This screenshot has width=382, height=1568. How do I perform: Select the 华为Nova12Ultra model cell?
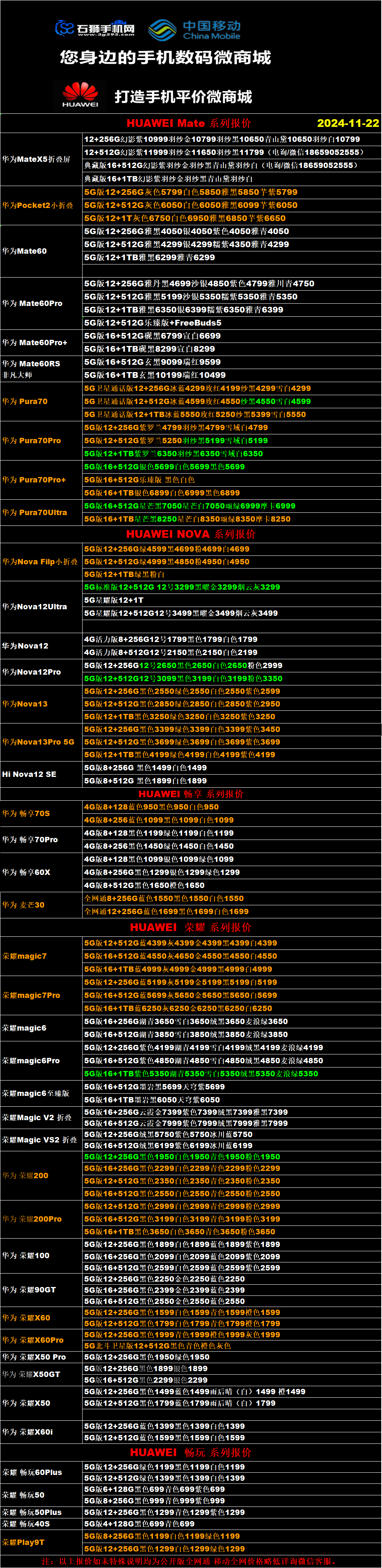[x=41, y=607]
